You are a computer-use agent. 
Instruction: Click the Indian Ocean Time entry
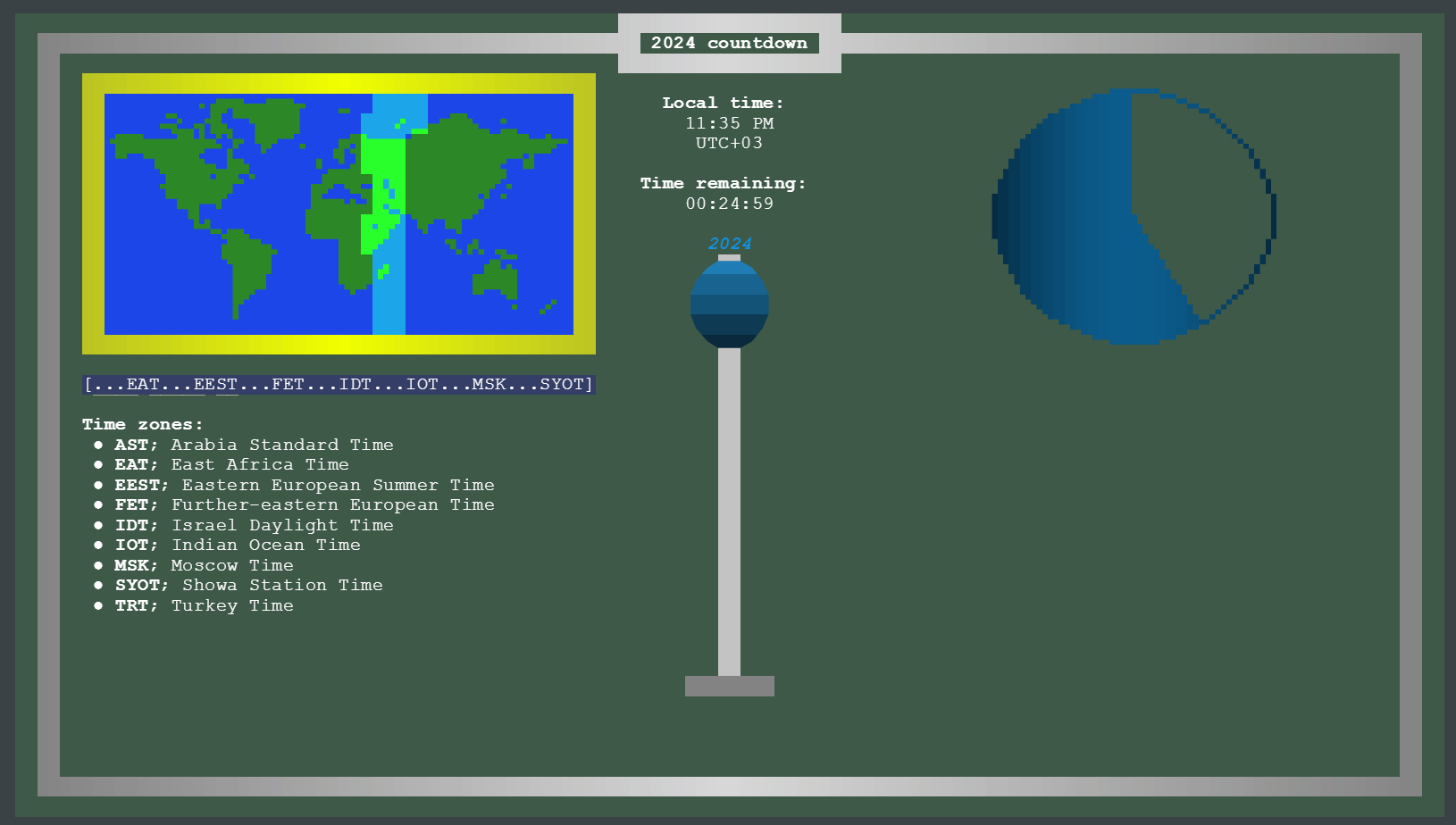coord(238,545)
